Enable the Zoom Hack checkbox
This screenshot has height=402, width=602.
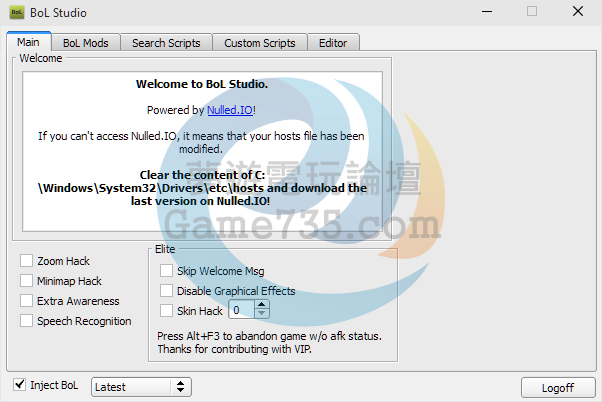click(x=26, y=261)
